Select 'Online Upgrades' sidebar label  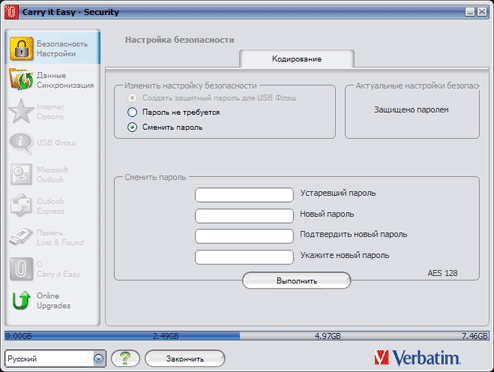click(53, 301)
